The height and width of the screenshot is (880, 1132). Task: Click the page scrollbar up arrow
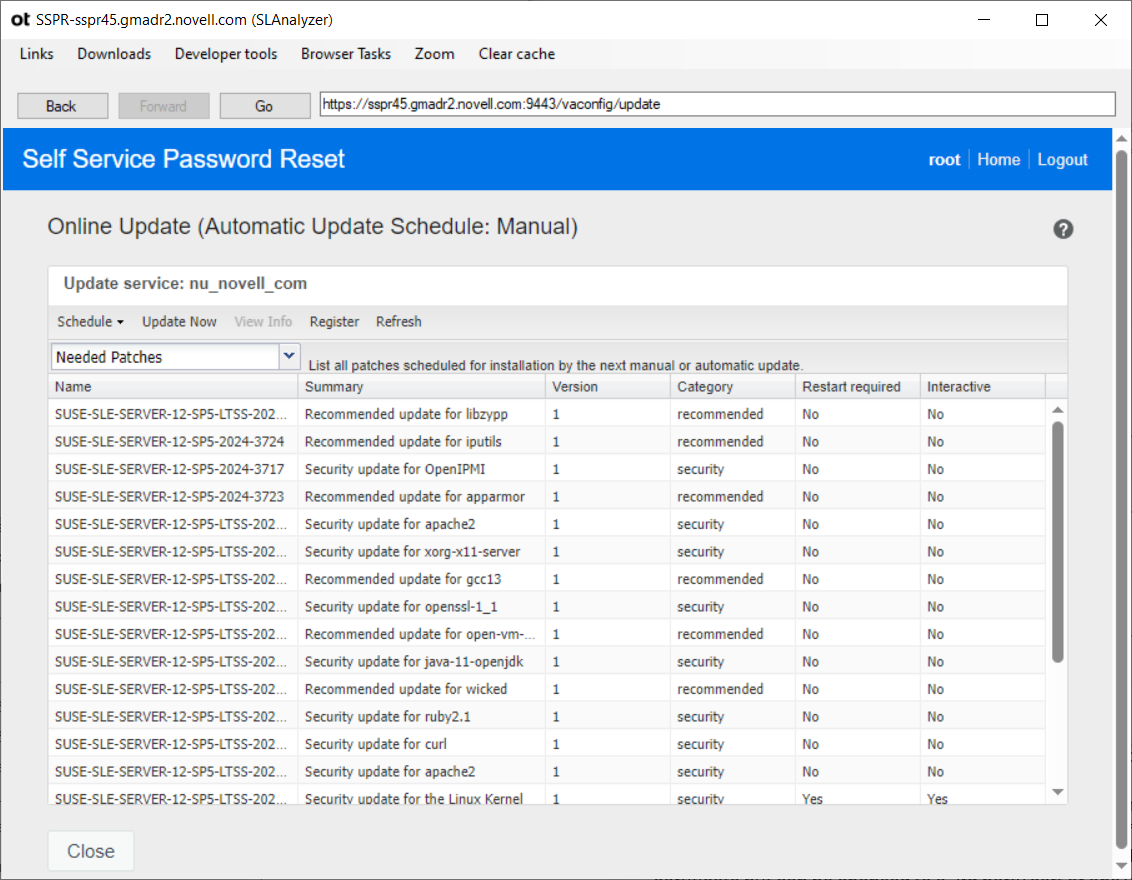(1121, 138)
